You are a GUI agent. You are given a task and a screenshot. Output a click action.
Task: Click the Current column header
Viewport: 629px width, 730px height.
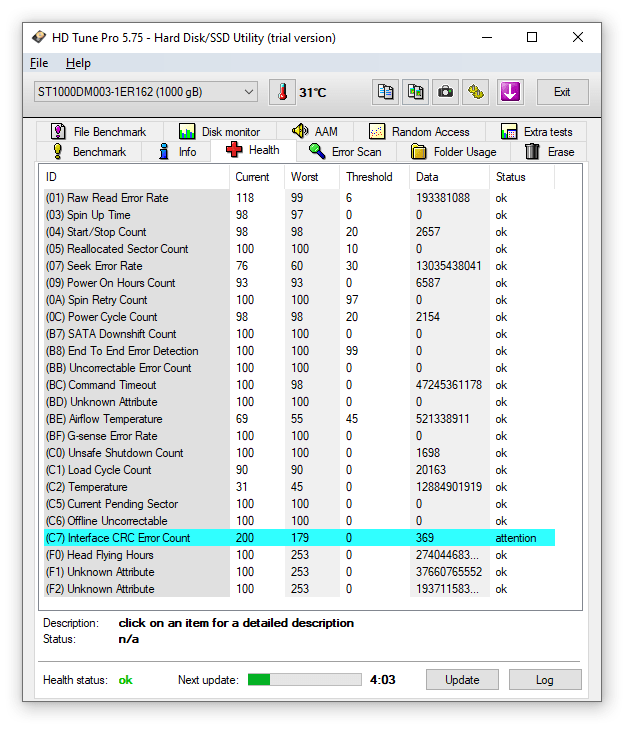[257, 177]
